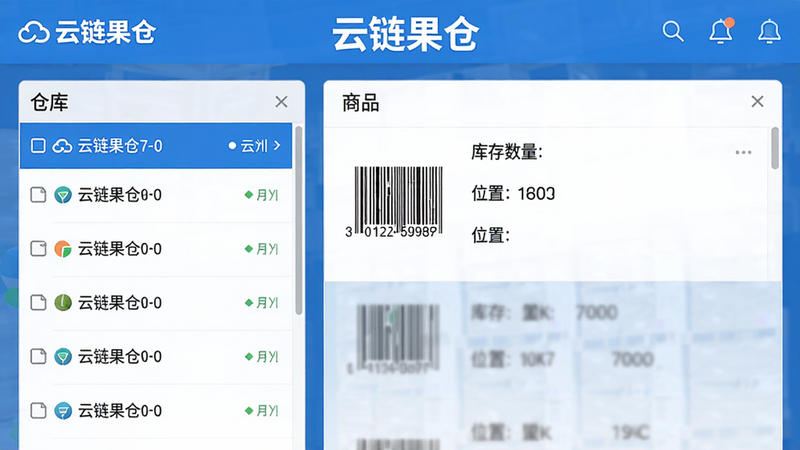Tick the checkbox for 云链果仓θ-0
Image resolution: width=800 pixels, height=450 pixels.
click(38, 195)
